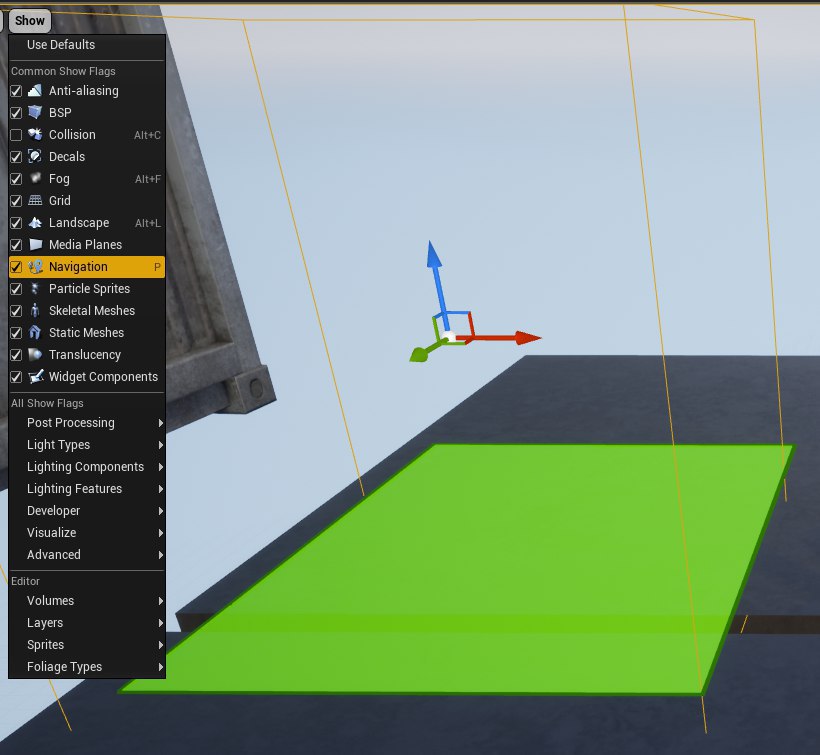Screen dimensions: 820x755
Task: Click the Widget Components icon
Action: (35, 376)
